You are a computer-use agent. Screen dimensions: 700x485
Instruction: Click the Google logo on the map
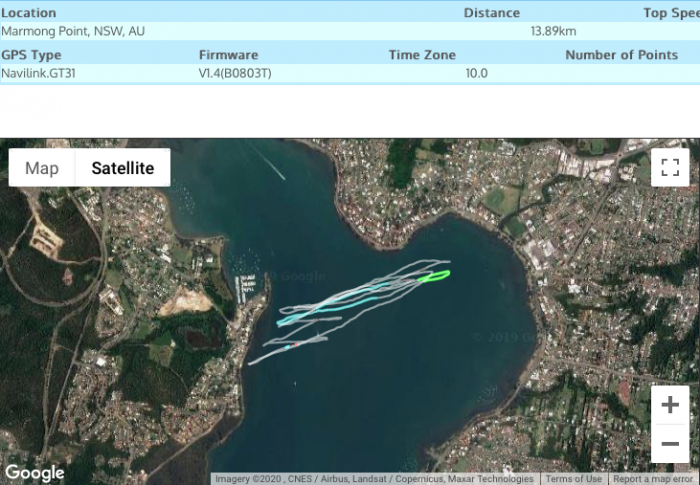click(34, 473)
